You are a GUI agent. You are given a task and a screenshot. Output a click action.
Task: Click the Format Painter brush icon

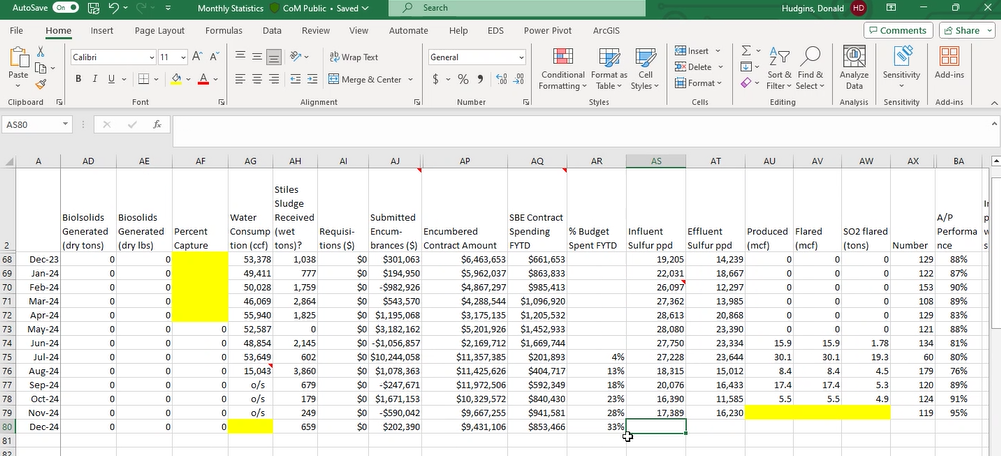point(41,85)
